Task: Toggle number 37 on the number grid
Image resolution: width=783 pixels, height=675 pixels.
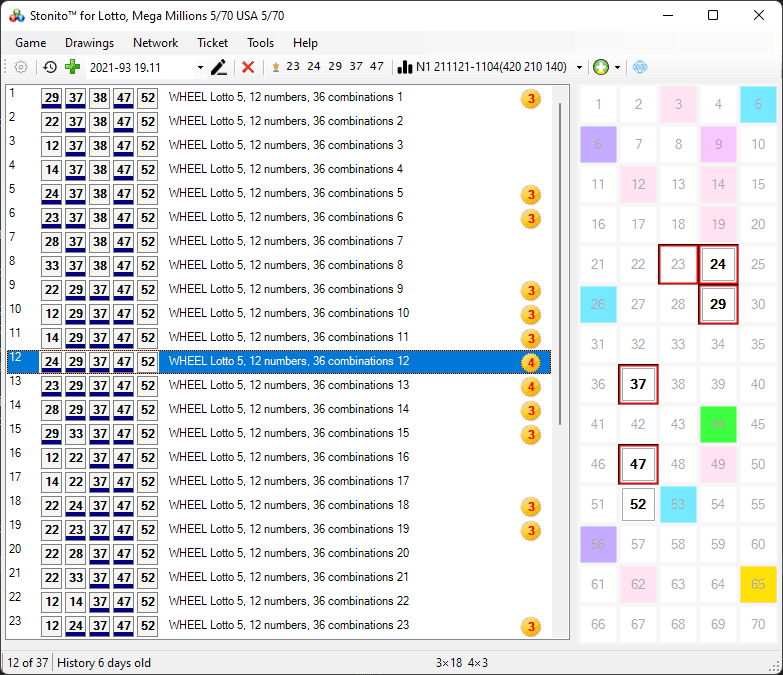Action: click(638, 385)
